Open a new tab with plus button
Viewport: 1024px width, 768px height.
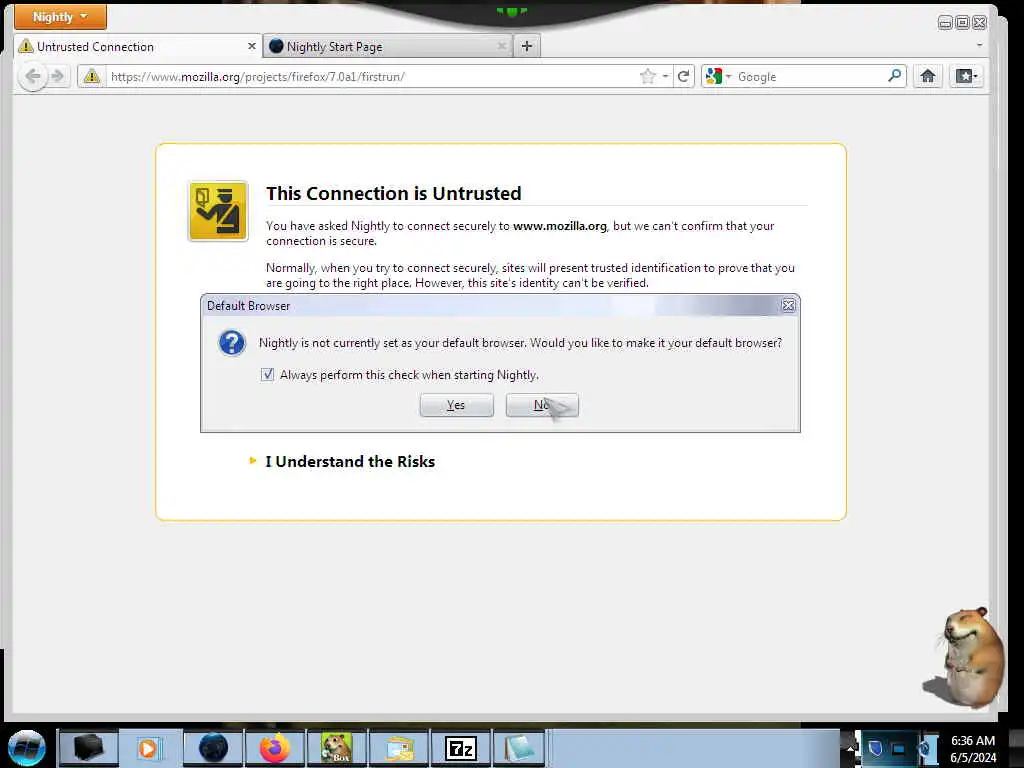coord(527,46)
